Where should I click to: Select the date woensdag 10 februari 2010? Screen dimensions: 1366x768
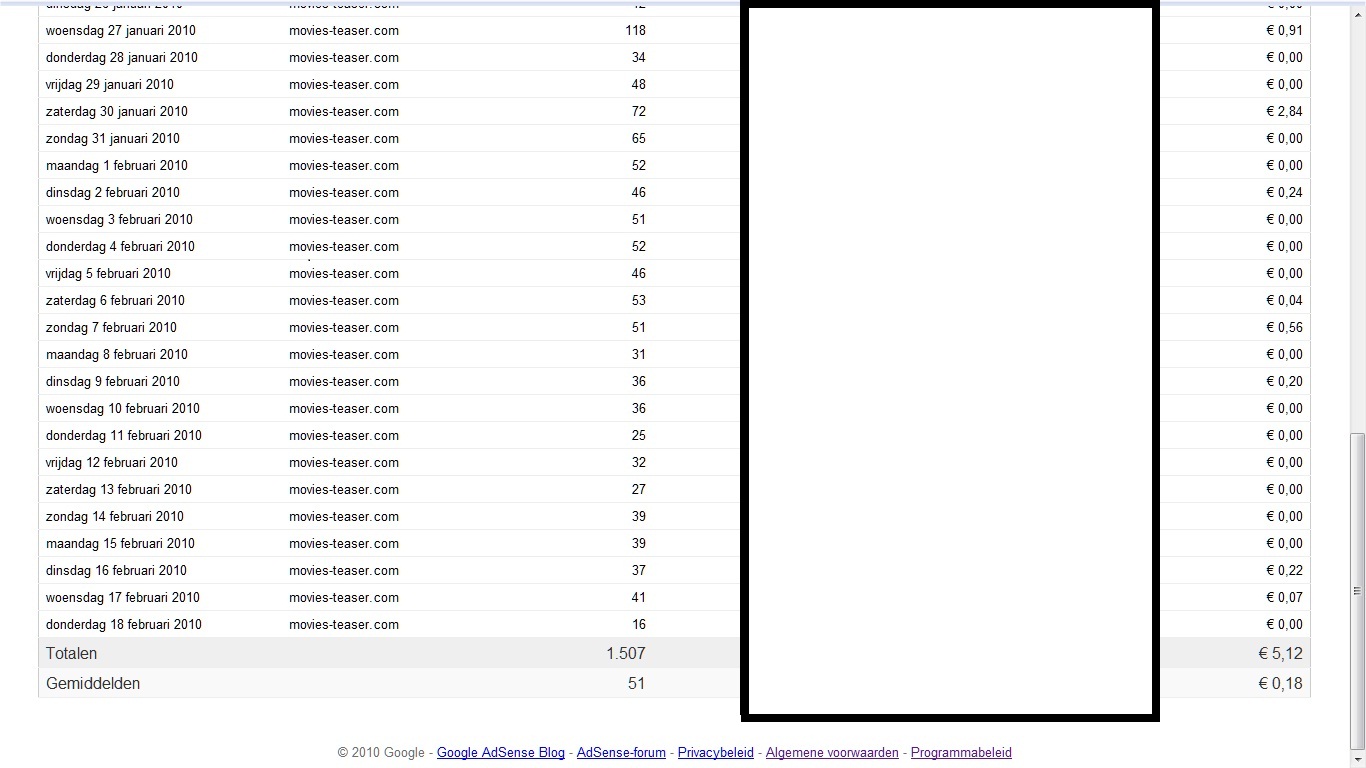[x=123, y=408]
